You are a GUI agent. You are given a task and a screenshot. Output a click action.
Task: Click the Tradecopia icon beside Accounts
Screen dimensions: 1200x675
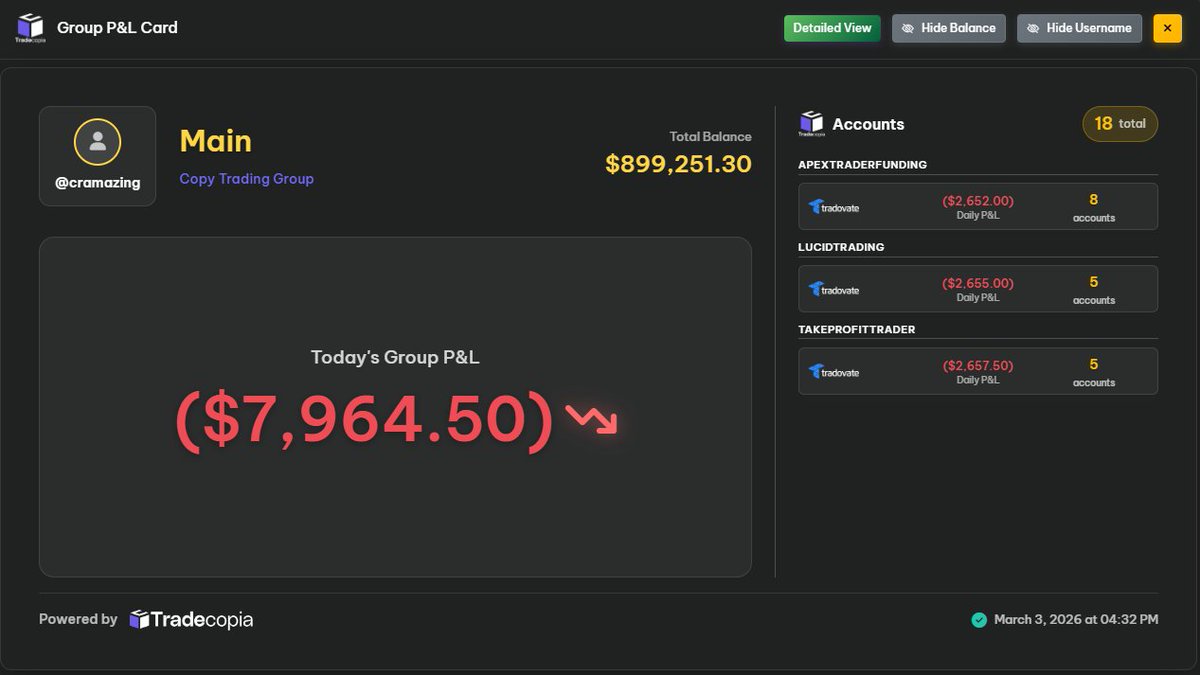point(810,124)
